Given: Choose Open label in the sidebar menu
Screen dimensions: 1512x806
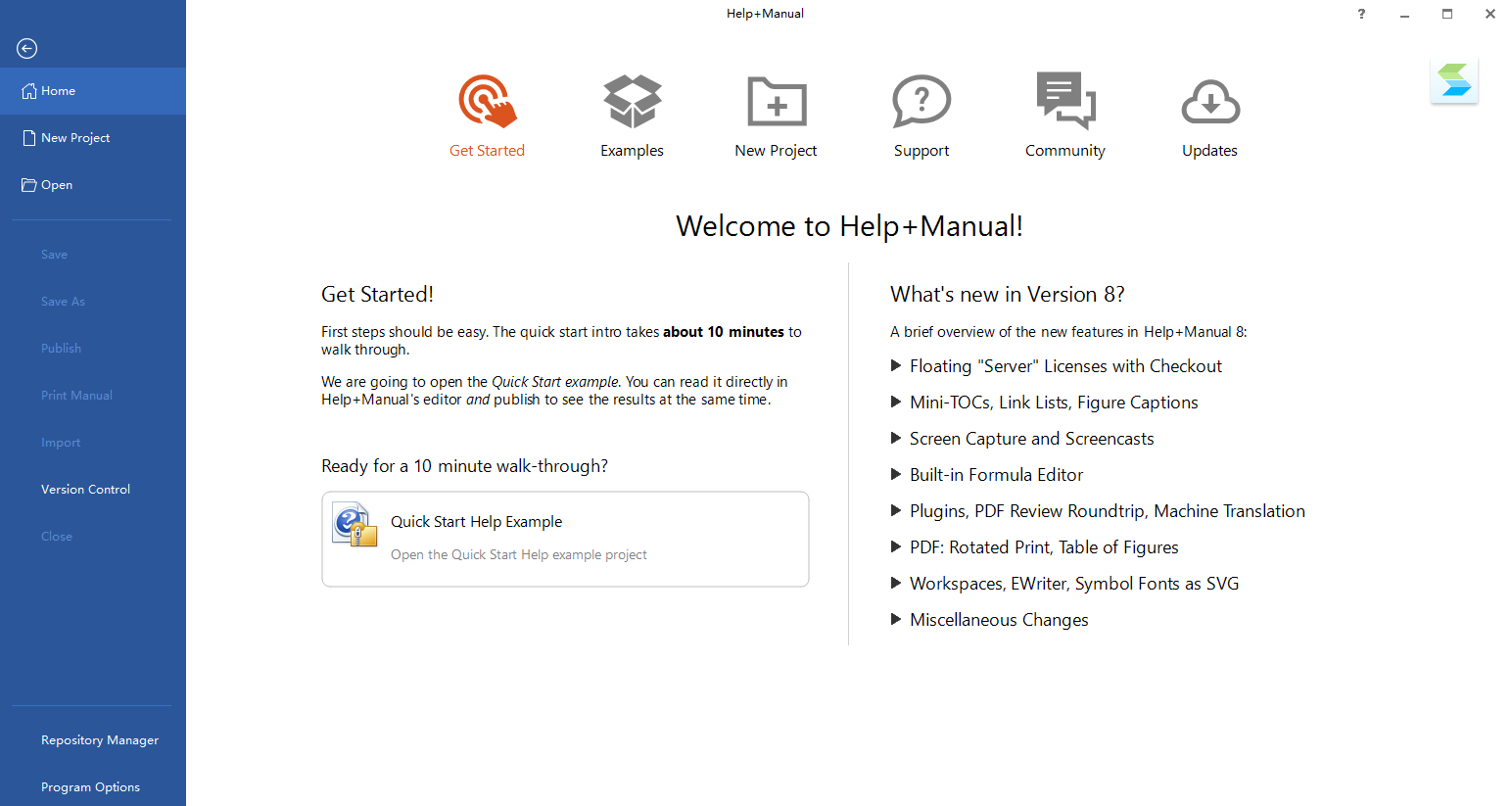Looking at the screenshot, I should pos(57,185).
